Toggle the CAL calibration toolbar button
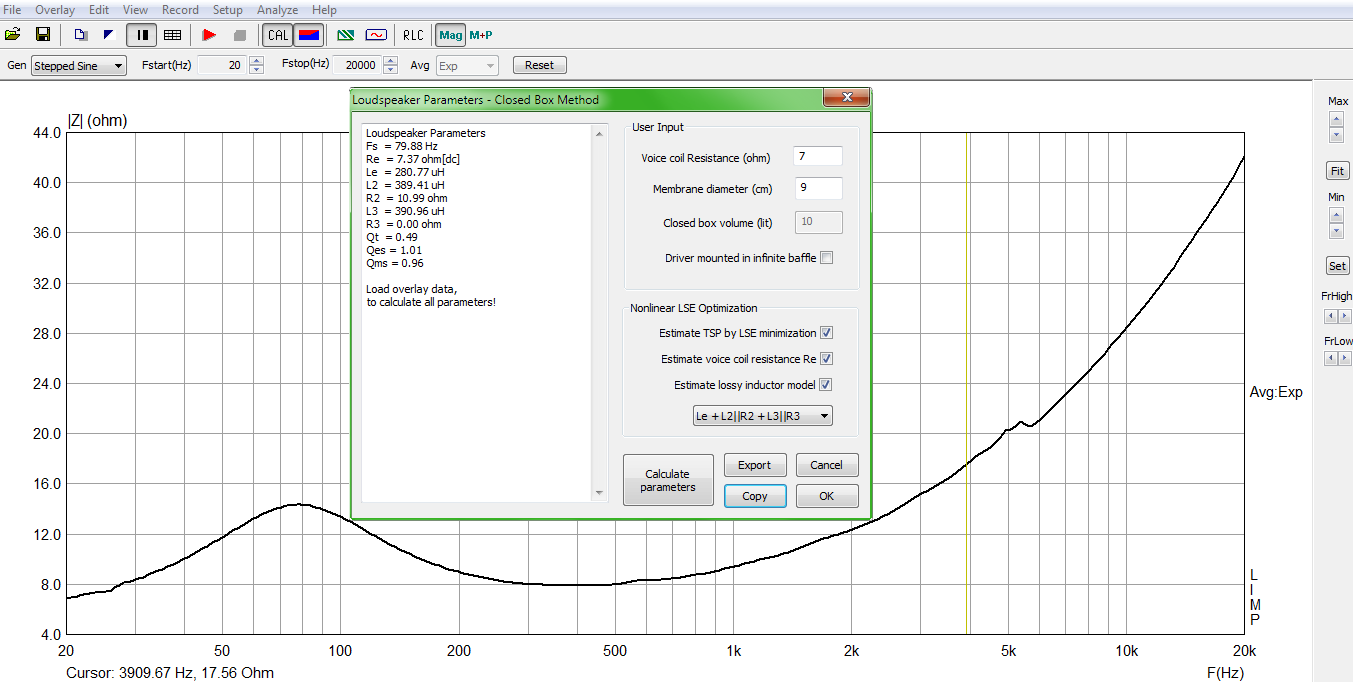1353x682 pixels. pyautogui.click(x=278, y=35)
